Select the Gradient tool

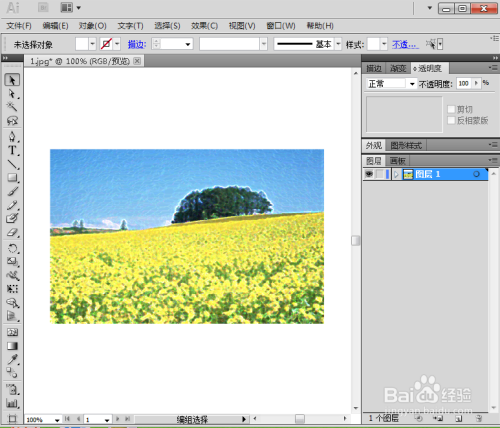[12, 346]
